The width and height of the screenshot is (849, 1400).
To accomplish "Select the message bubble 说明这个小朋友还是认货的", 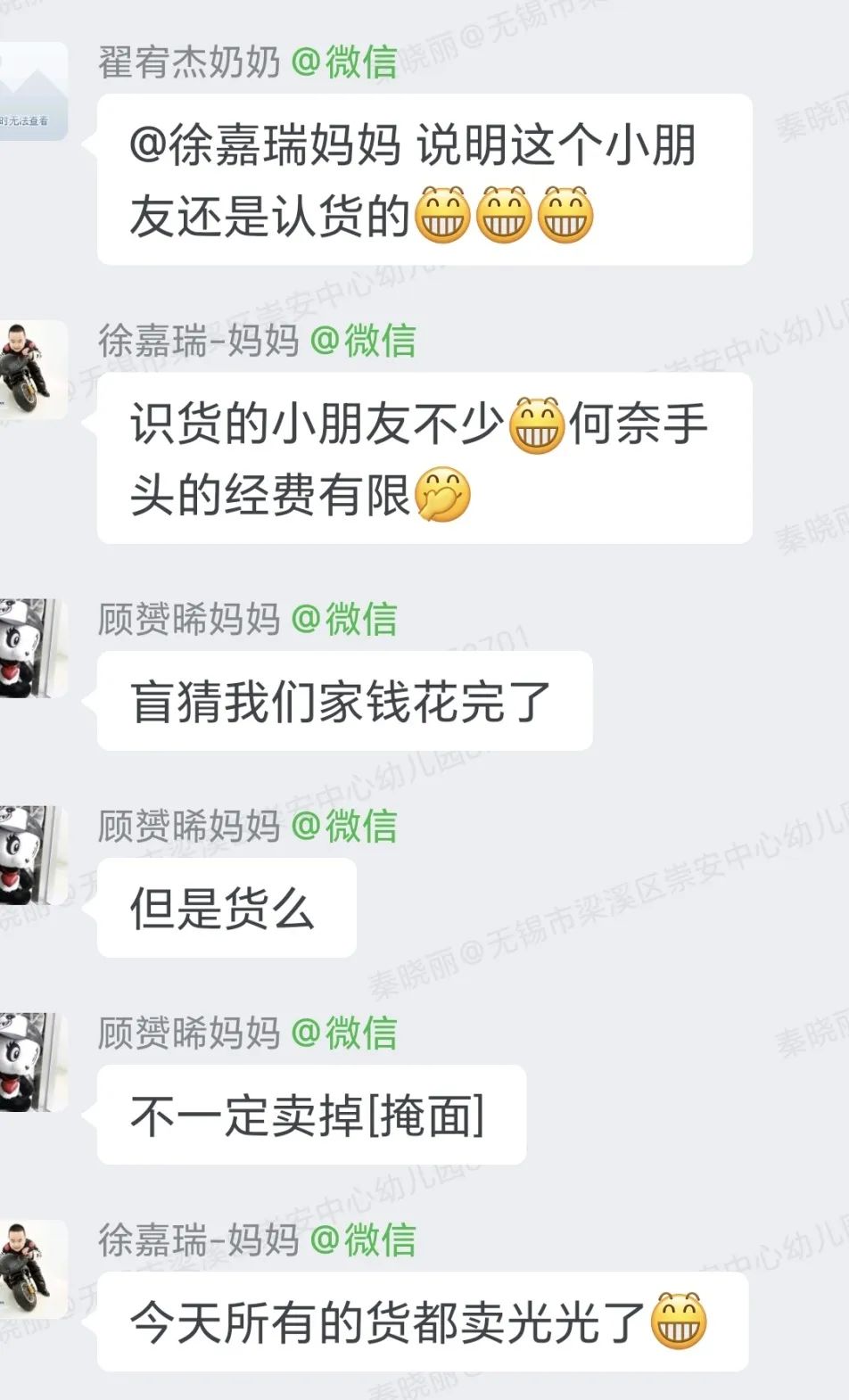I will tap(424, 179).
